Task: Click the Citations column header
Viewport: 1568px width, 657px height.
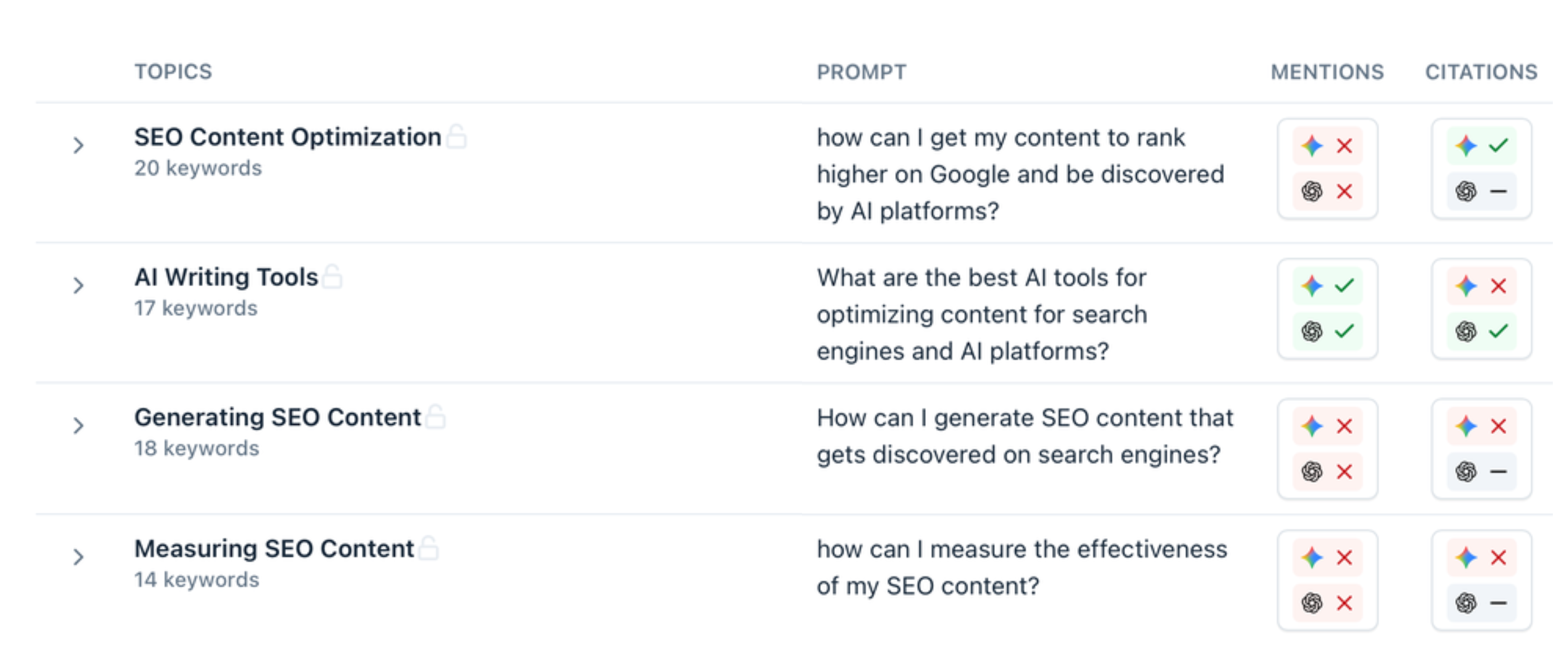Action: (1481, 72)
